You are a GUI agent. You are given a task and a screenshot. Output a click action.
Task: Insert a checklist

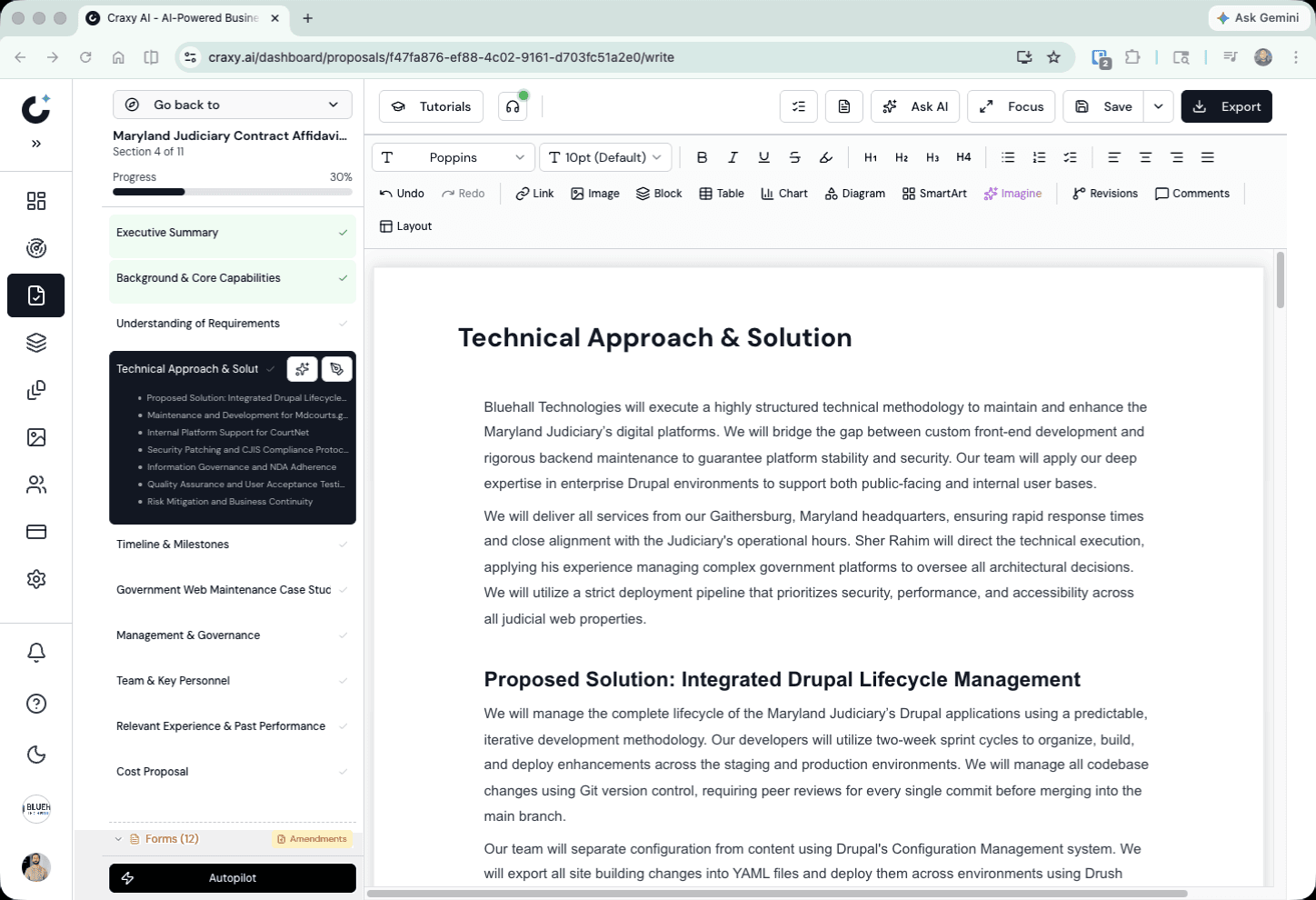1070,157
